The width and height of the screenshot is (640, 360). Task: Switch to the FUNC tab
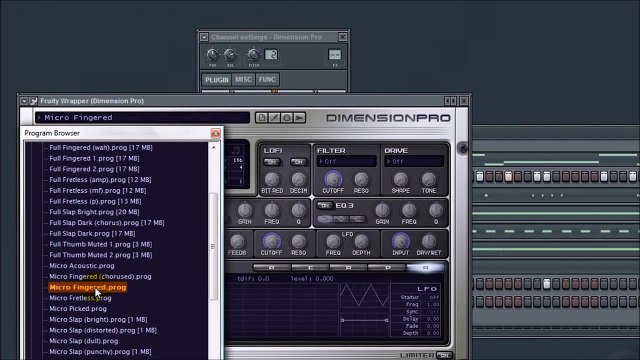267,80
